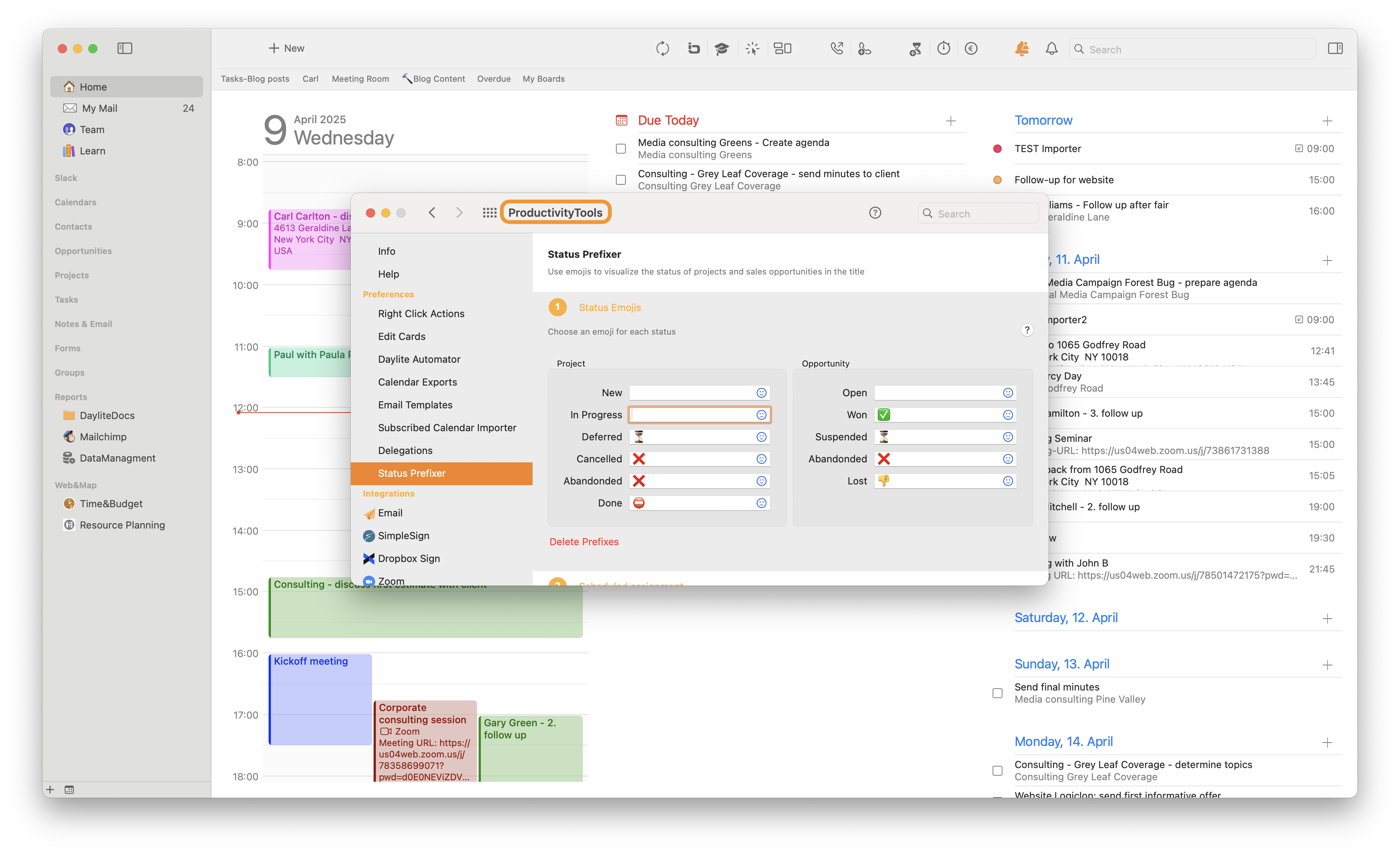Click the euro currency icon
This screenshot has width=1400, height=854.
coord(971,49)
